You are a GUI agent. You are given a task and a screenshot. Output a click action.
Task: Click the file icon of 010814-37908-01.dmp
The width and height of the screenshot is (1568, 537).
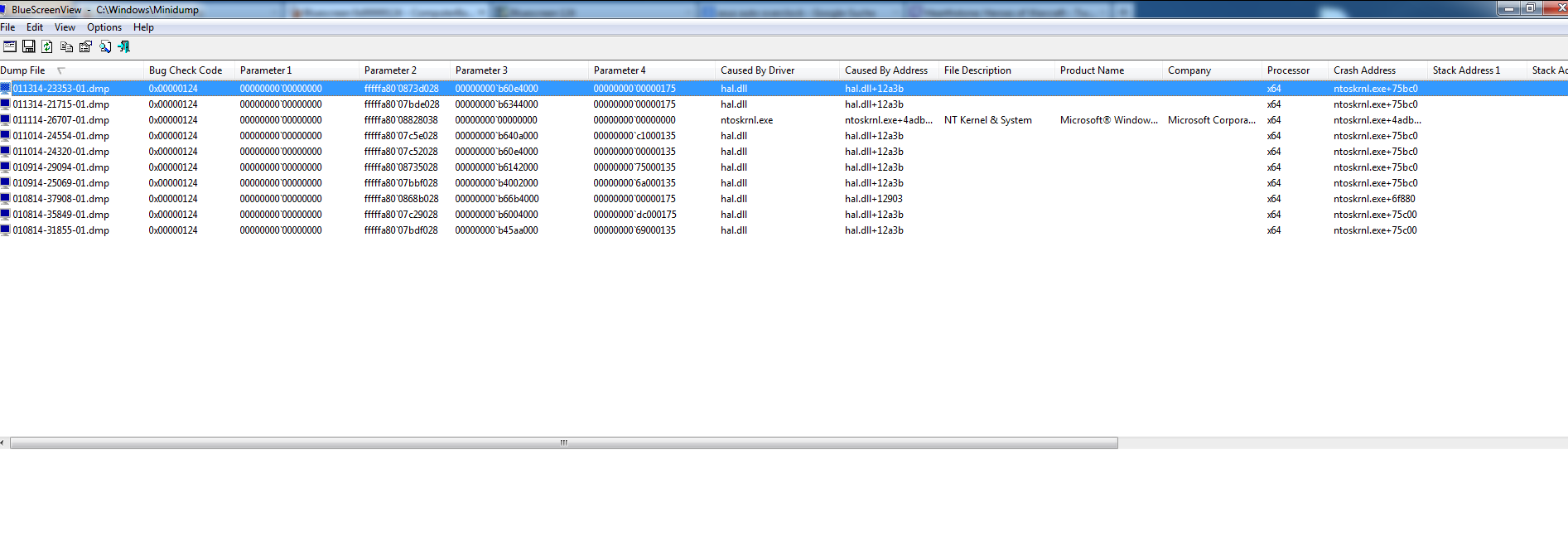[5, 199]
